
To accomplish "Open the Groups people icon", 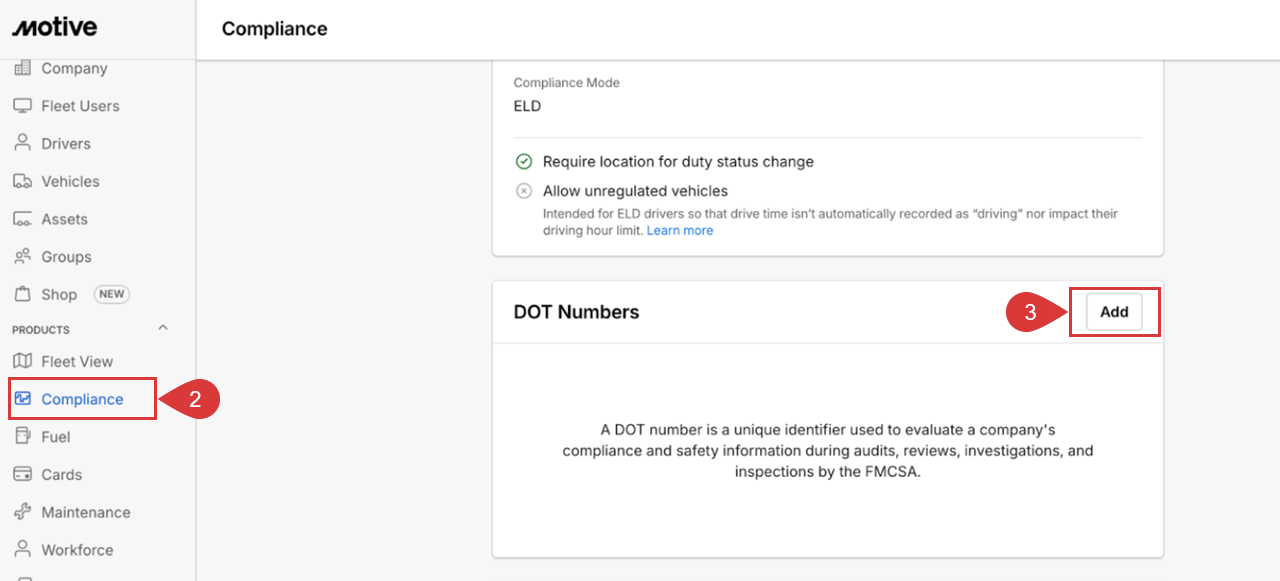I will pos(22,257).
